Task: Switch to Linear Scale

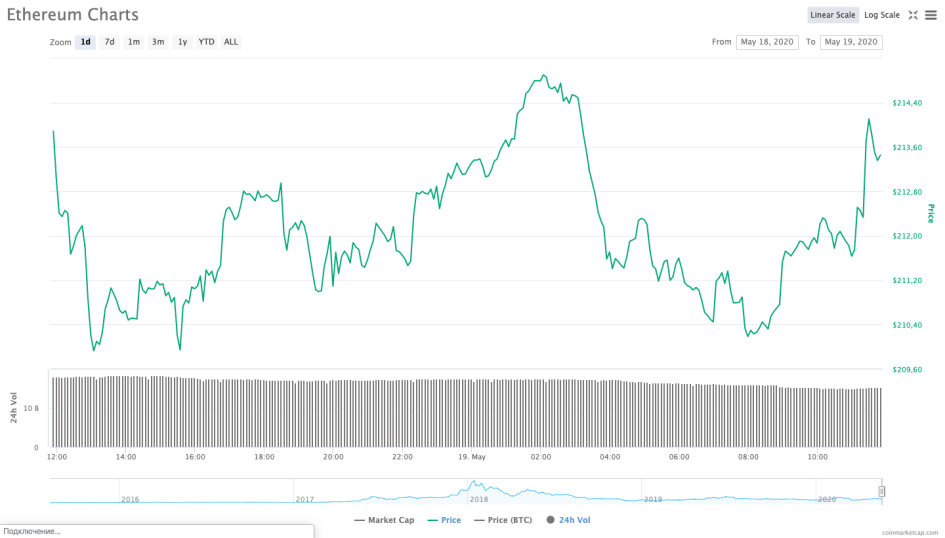Action: [833, 15]
